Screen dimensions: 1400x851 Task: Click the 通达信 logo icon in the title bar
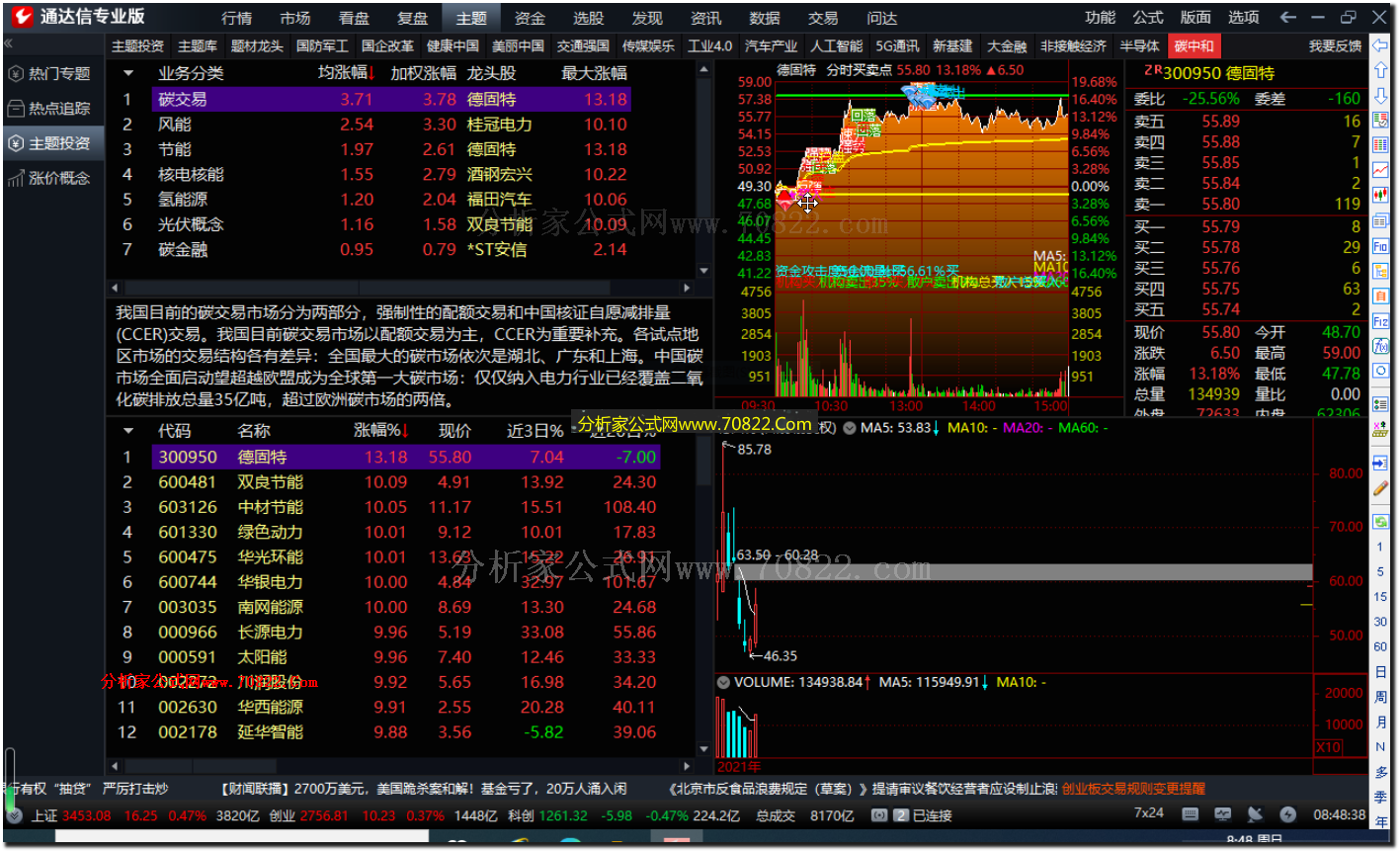[21, 17]
